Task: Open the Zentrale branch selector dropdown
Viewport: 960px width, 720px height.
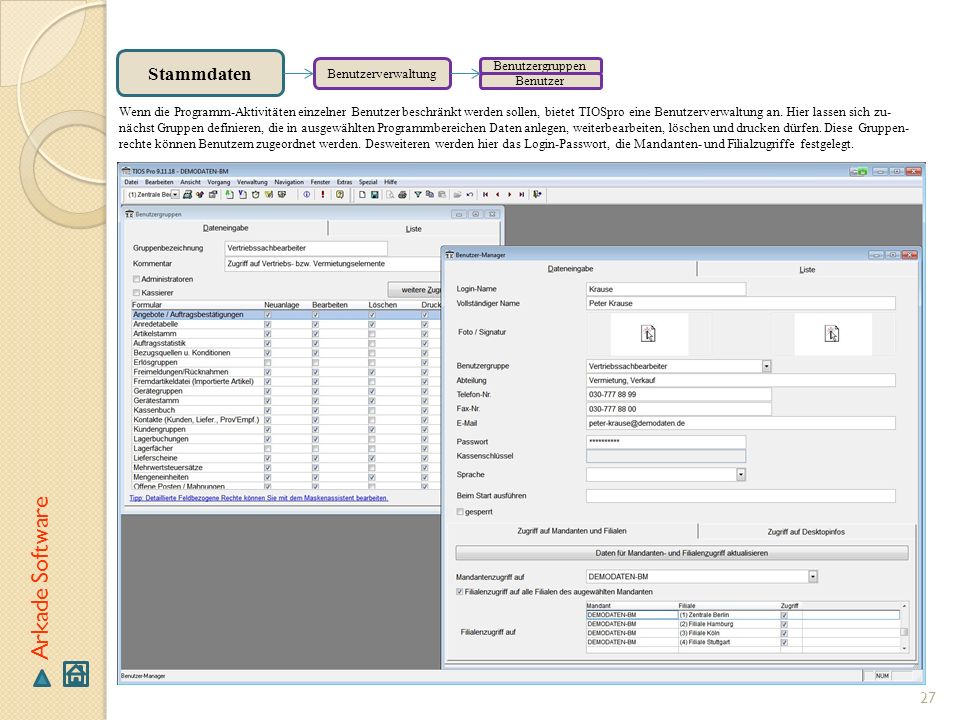Action: pos(175,195)
